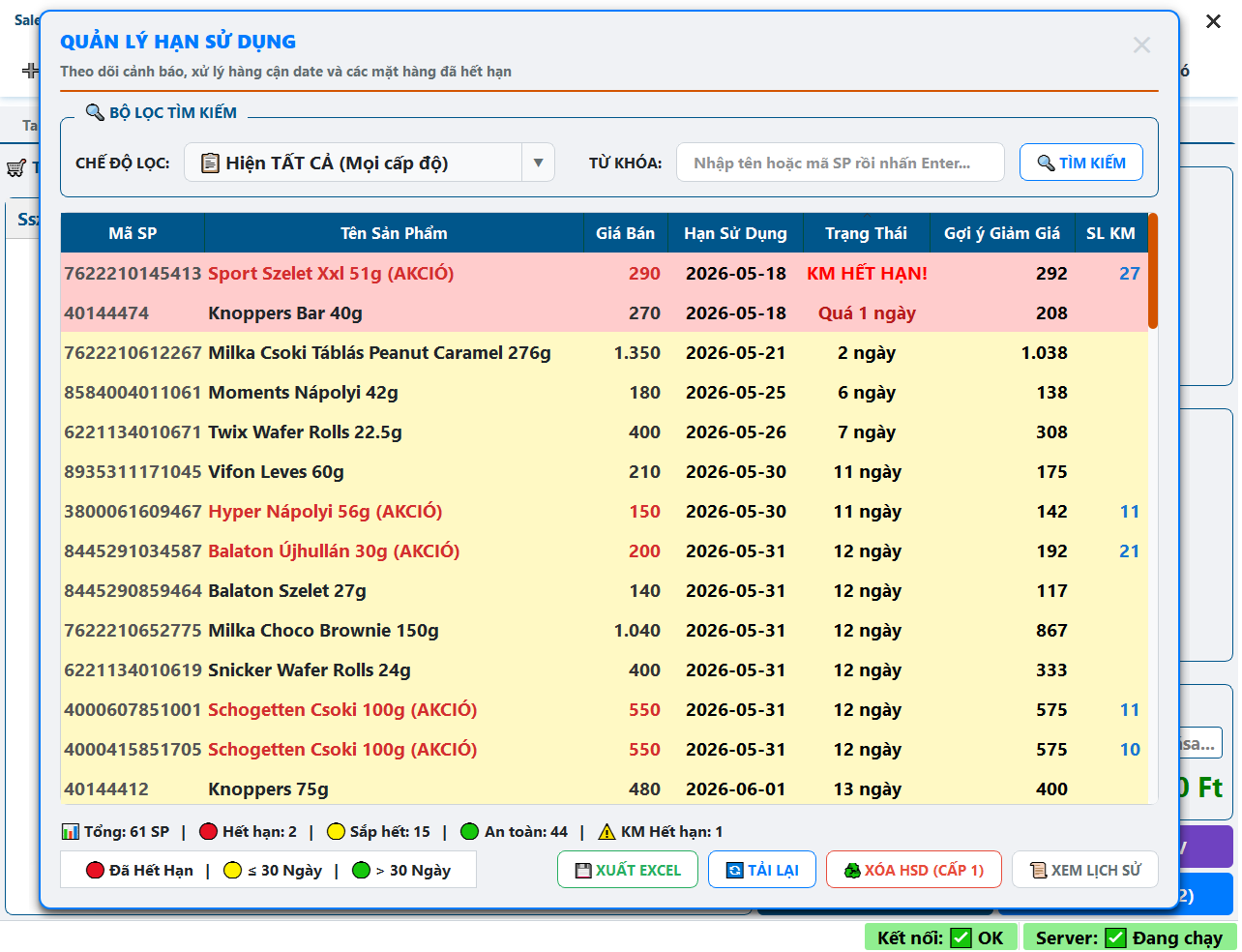This screenshot has height=952, width=1242.
Task: Select the Moments Nápolyi 42g row
Action: [605, 393]
